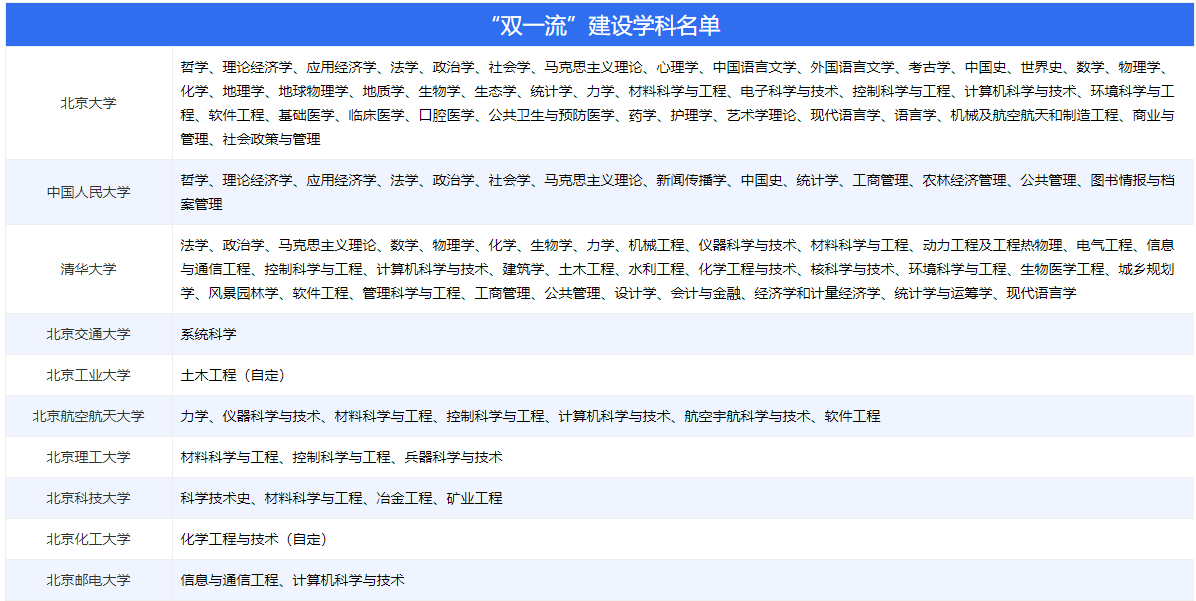This screenshot has height=601, width=1196.
Task: Select the 北京理工大学 name cell
Action: [x=88, y=457]
